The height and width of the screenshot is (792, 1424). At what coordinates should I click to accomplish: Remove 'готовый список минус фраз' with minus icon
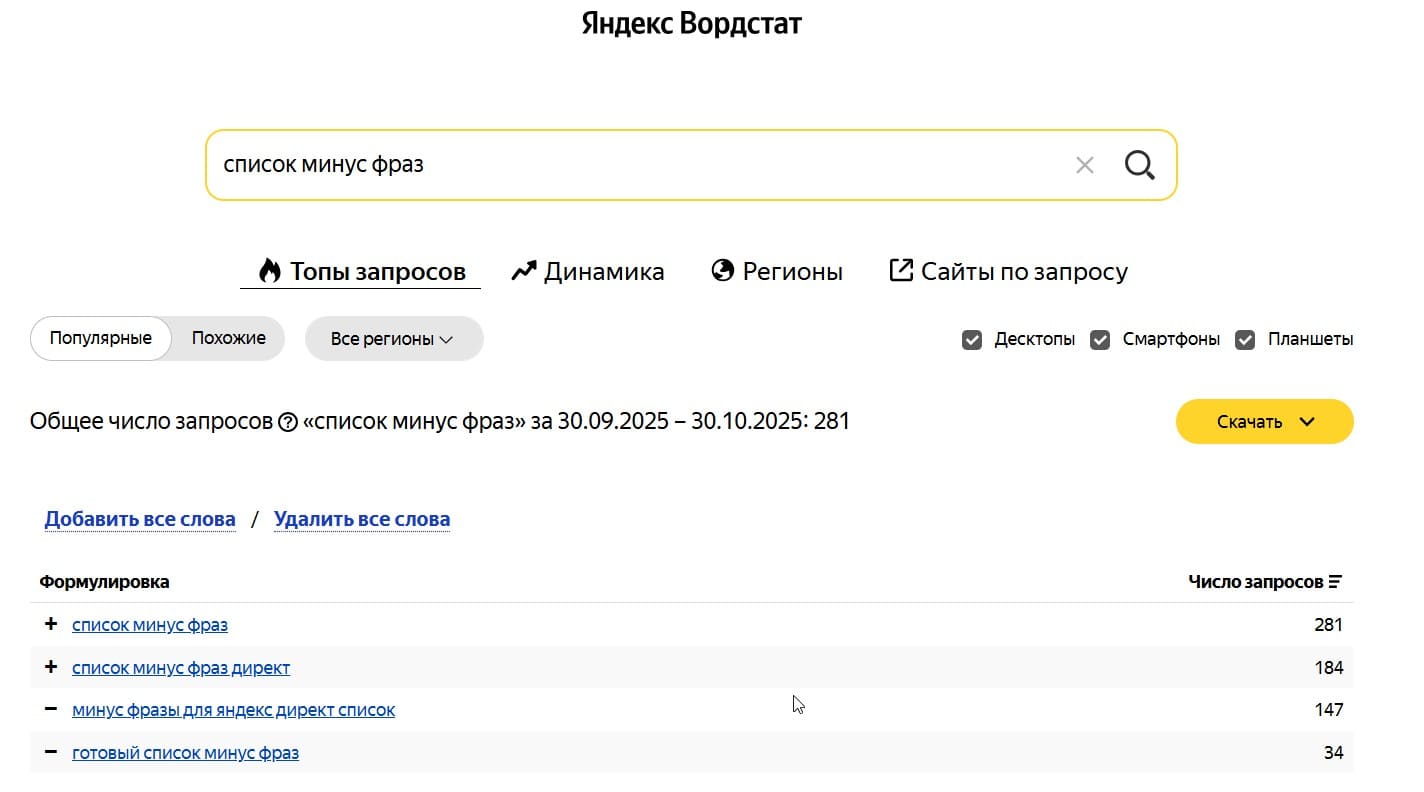click(x=52, y=752)
